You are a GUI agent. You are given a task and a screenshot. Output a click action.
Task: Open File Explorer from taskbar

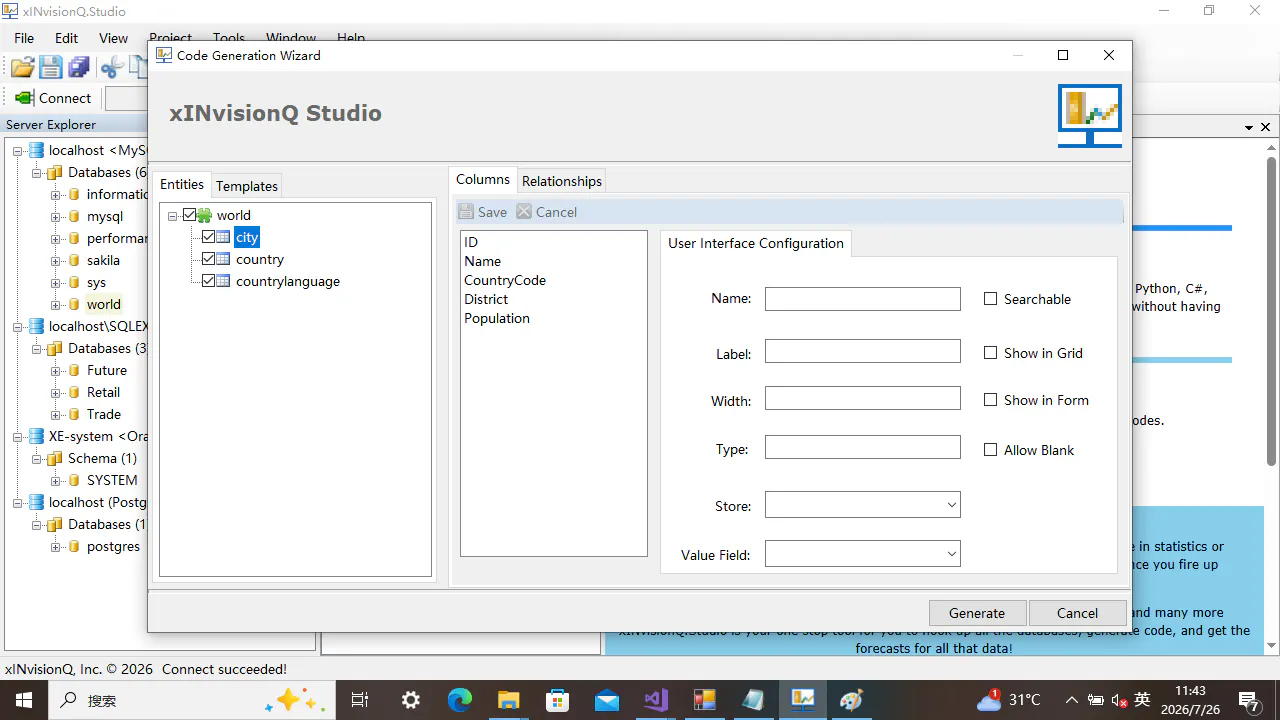[508, 700]
